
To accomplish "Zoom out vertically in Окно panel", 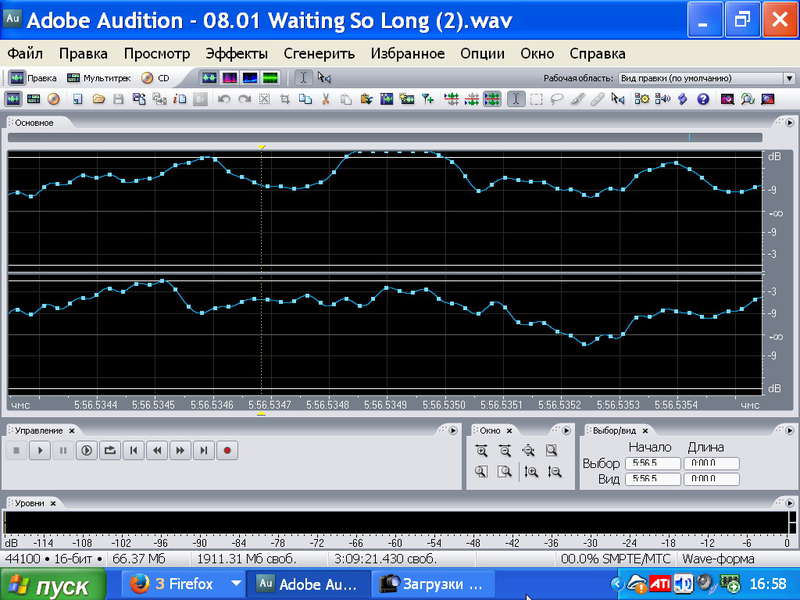I will point(555,472).
